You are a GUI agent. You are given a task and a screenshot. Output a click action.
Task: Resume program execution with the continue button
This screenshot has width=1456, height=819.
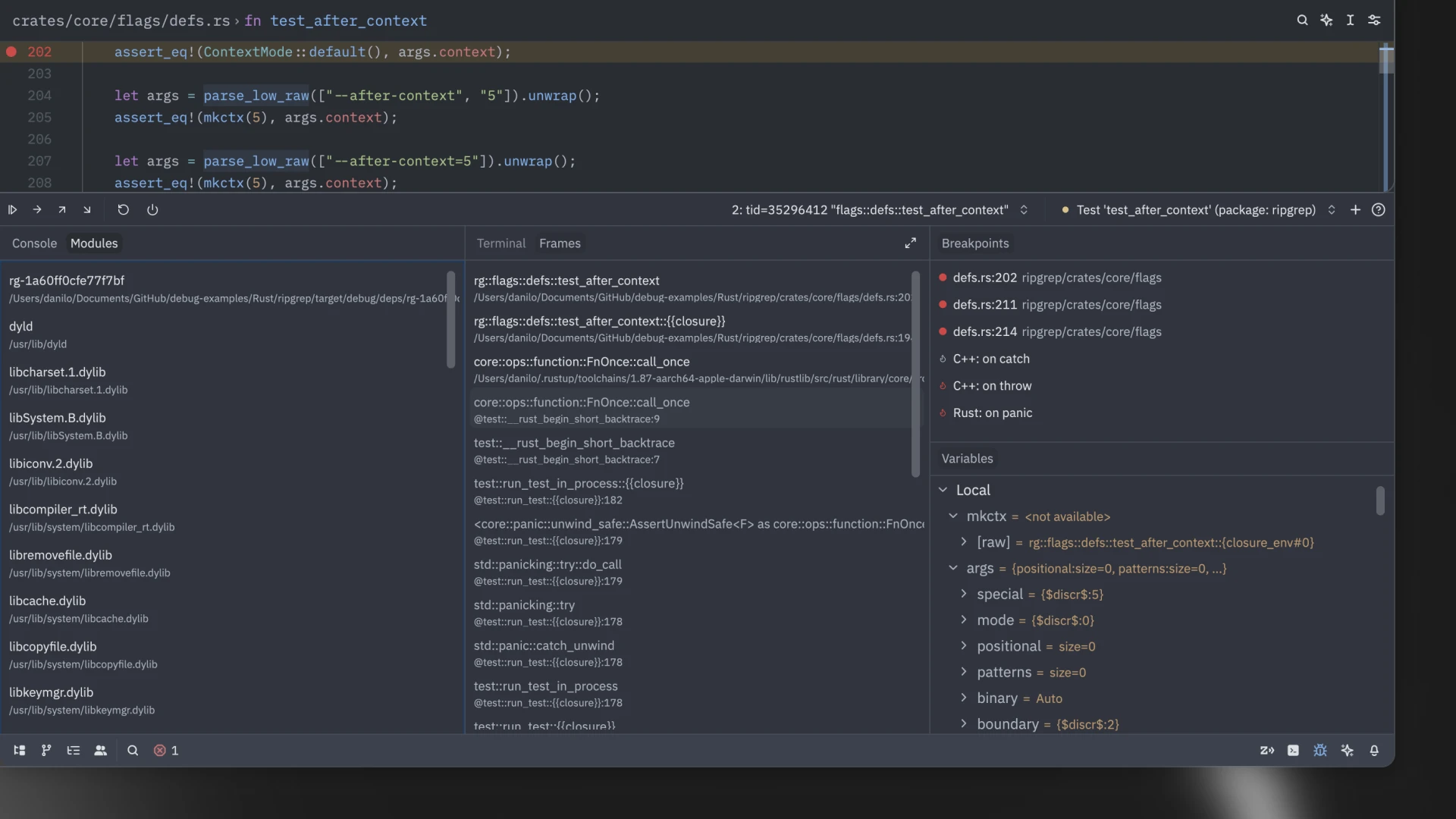[12, 209]
